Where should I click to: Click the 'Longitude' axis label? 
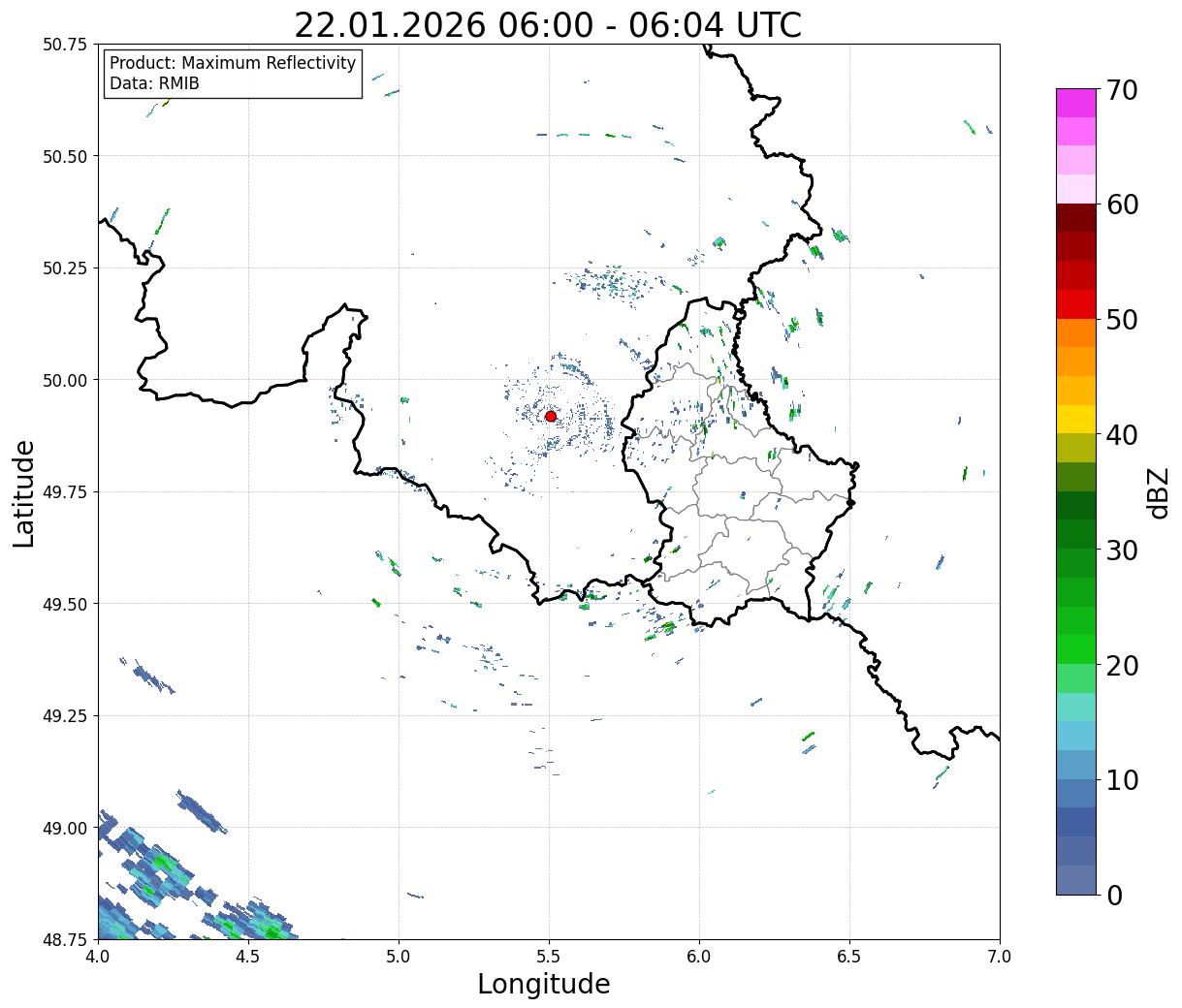click(x=544, y=984)
